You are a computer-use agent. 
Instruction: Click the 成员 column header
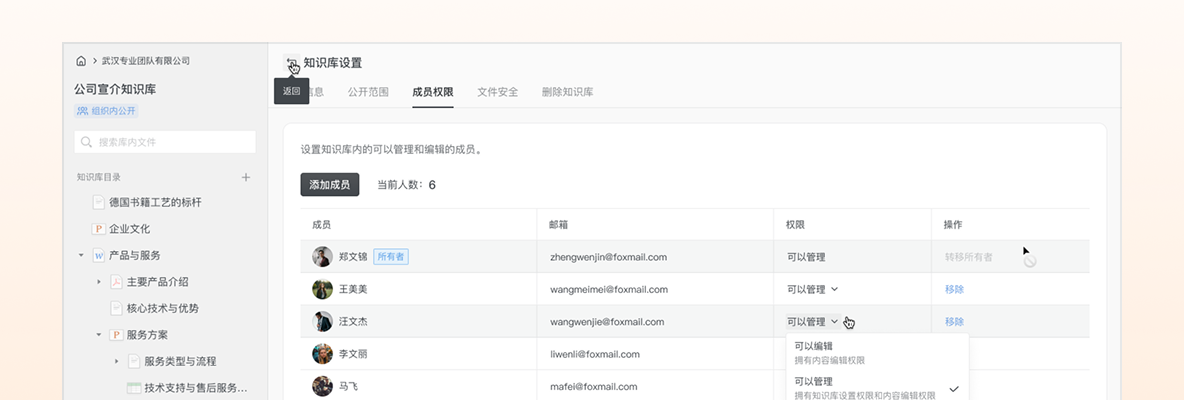[x=322, y=225]
